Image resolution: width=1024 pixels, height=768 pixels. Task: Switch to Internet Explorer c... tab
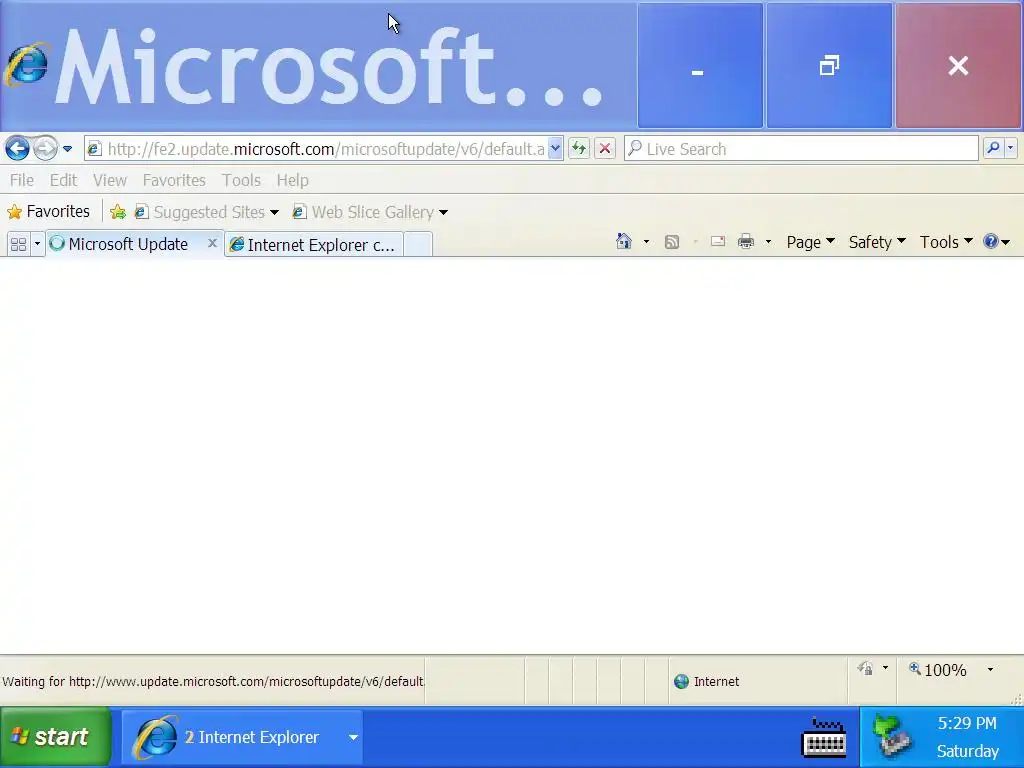[313, 245]
